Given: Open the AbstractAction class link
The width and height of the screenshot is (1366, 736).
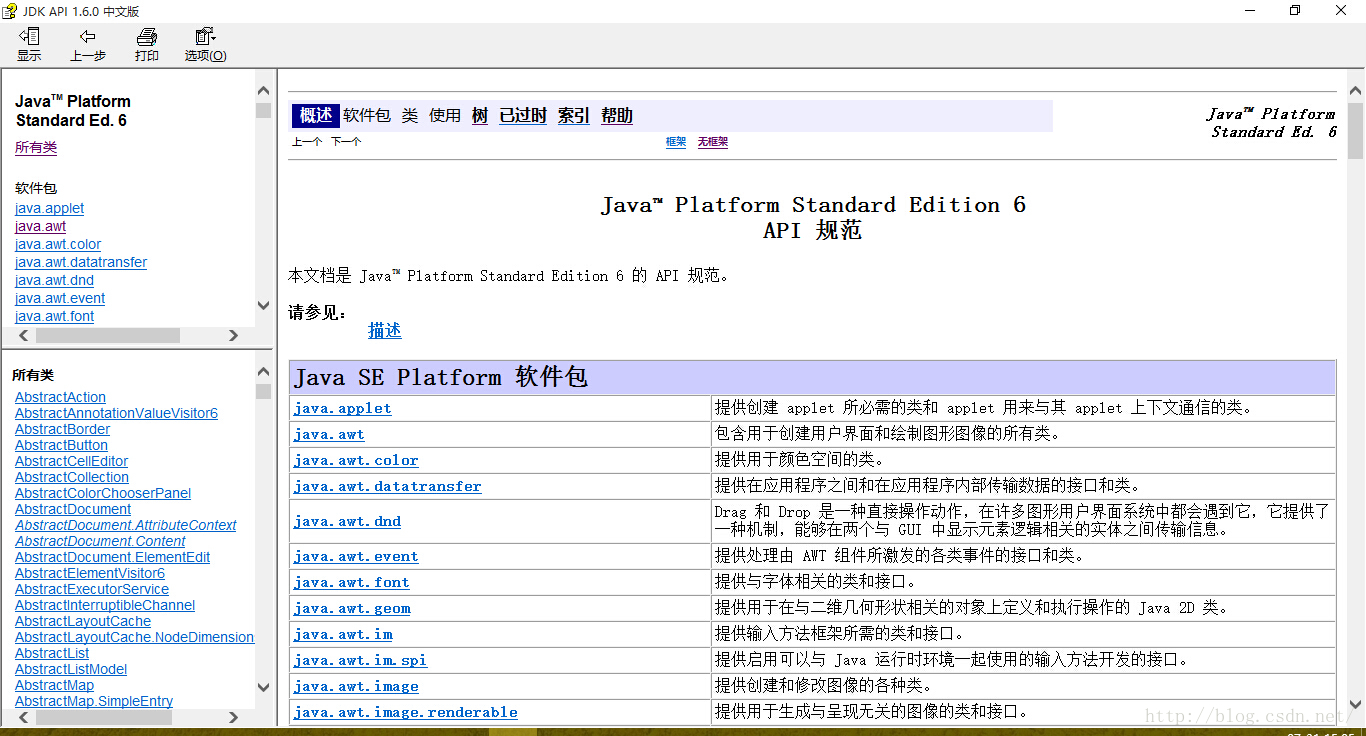Looking at the screenshot, I should tap(60, 397).
